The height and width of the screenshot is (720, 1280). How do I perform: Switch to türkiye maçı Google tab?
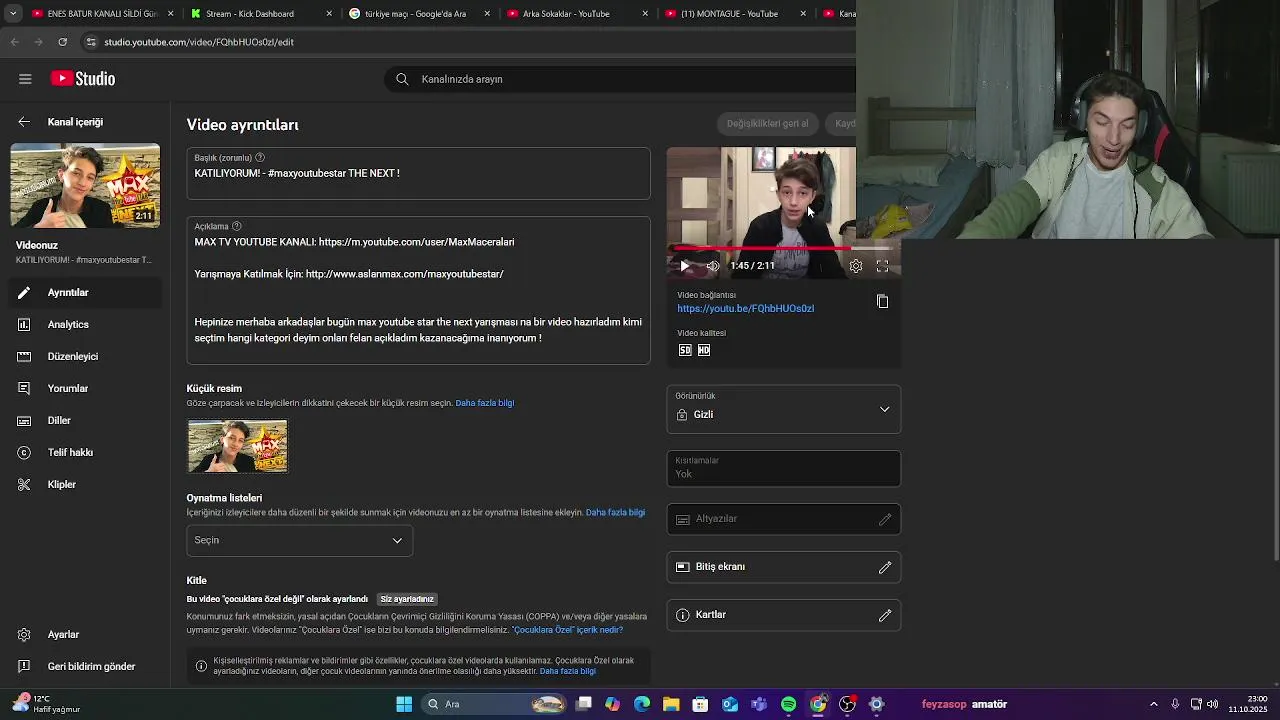(418, 14)
